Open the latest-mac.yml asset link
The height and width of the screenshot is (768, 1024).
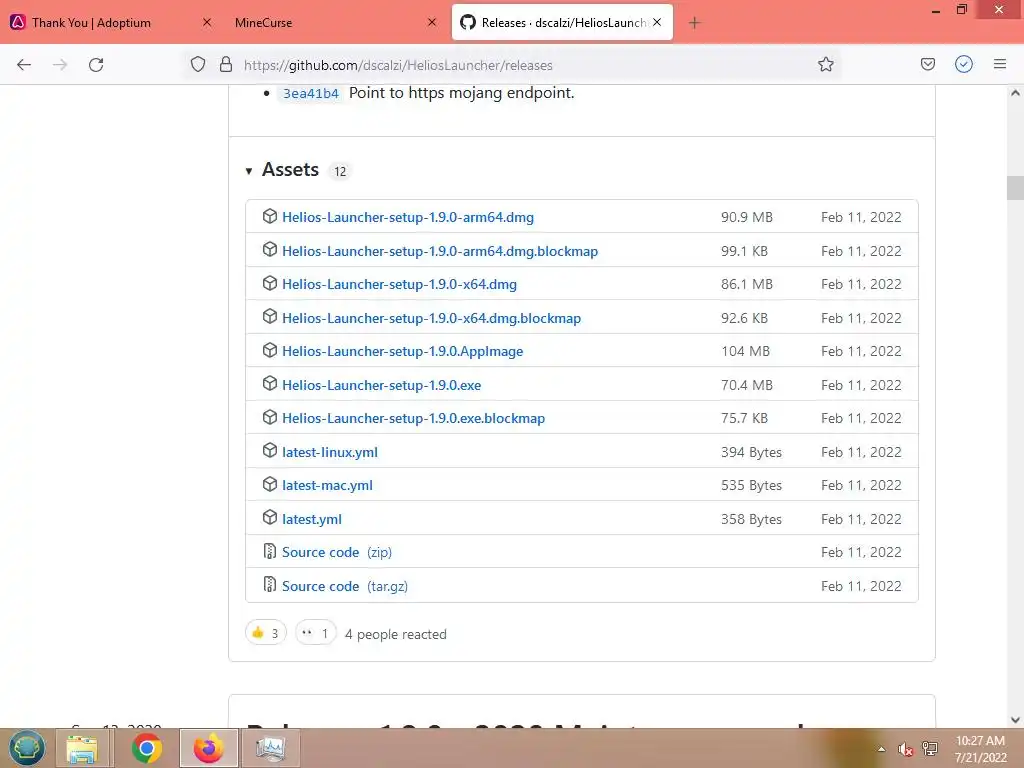[327, 486]
